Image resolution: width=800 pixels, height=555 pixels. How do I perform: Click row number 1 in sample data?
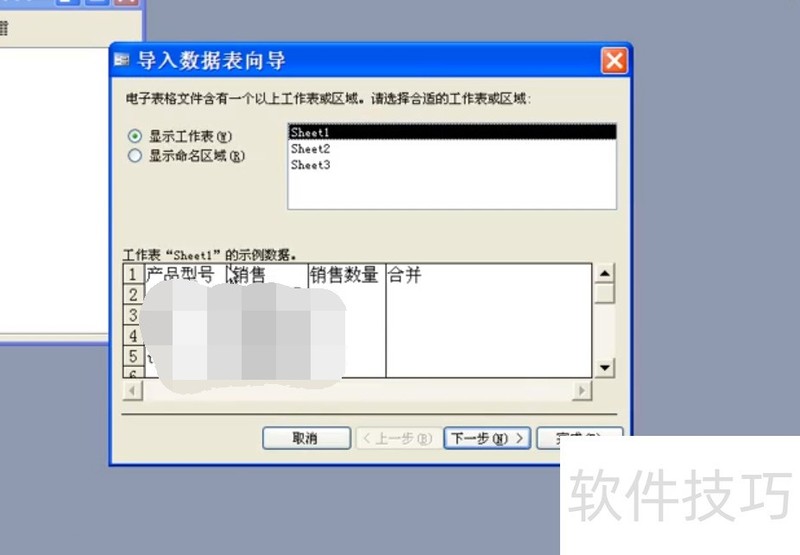(133, 274)
